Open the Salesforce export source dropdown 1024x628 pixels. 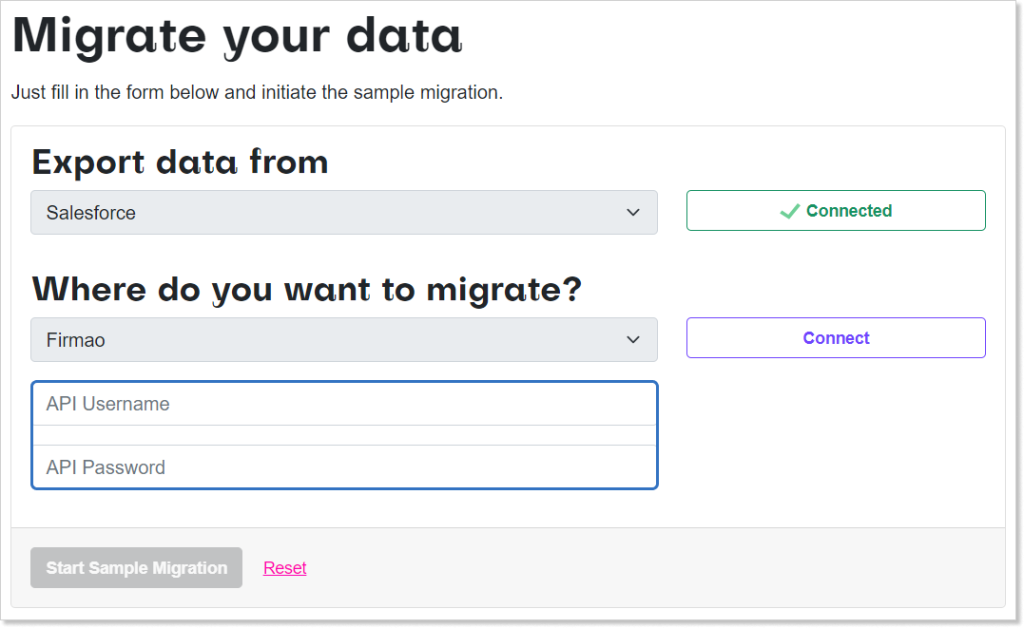[x=344, y=212]
